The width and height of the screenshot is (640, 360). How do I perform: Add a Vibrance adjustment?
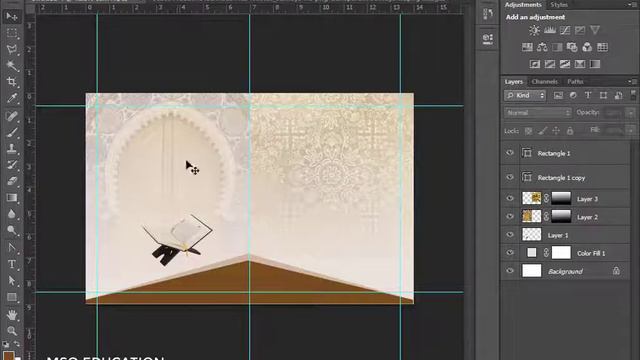tap(595, 30)
